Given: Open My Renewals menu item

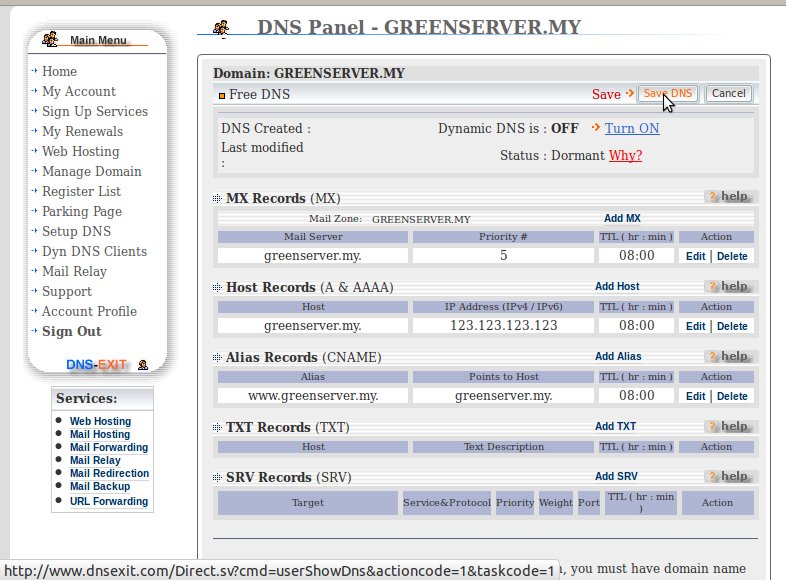Looking at the screenshot, I should click(82, 131).
